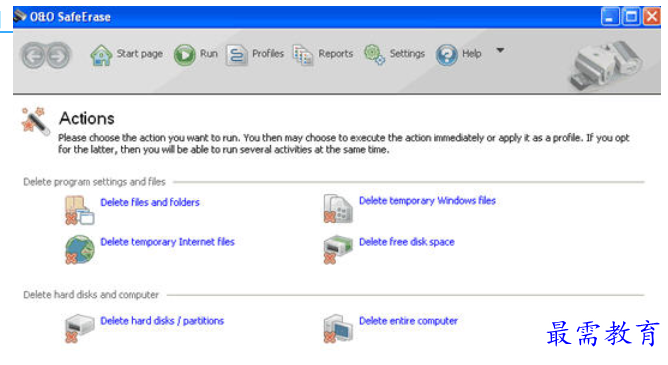Open Help from the toolbar
Image resolution: width=668 pixels, height=365 pixels.
pyautogui.click(x=472, y=54)
